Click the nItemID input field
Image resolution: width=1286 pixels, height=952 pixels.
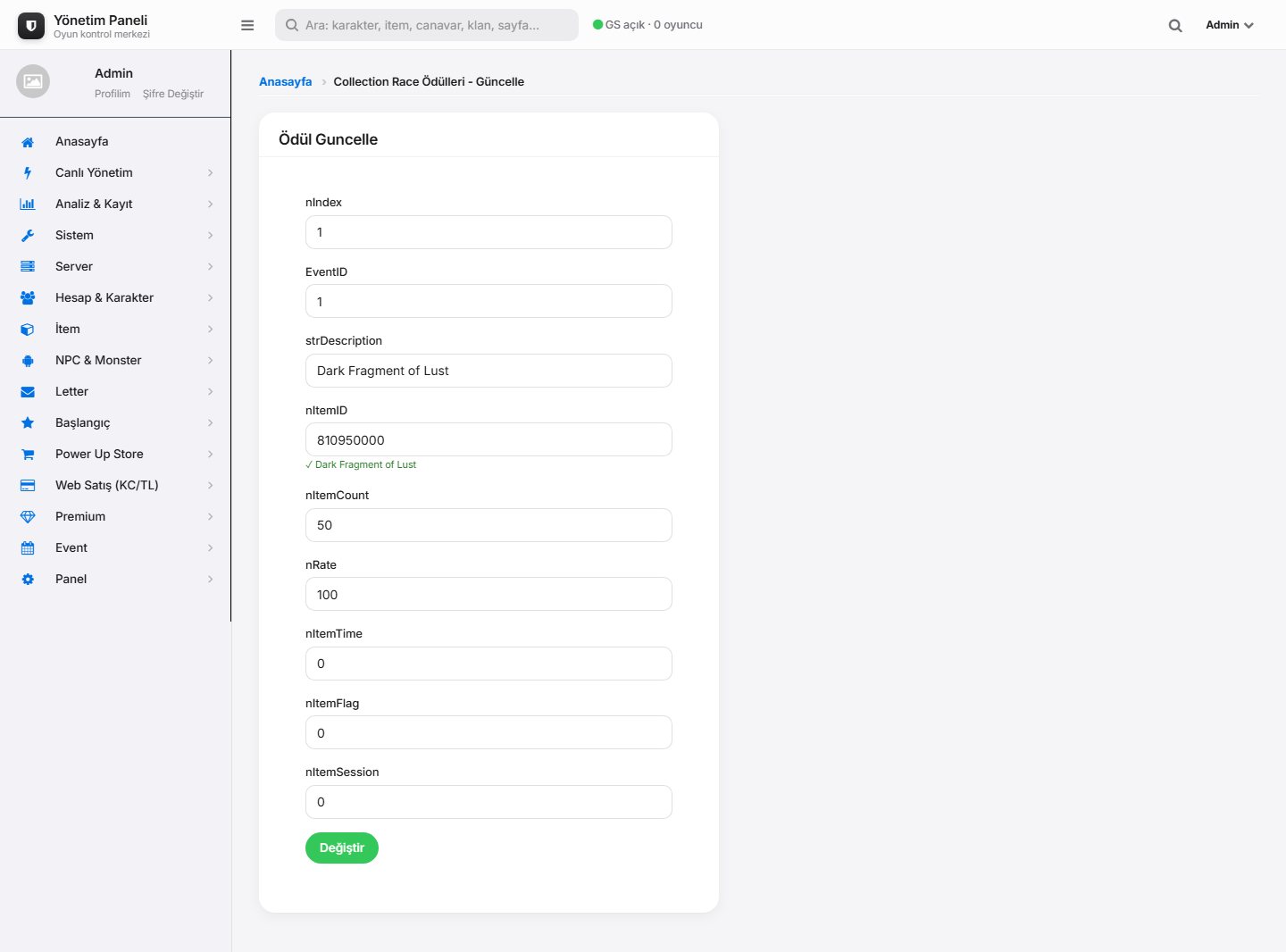(x=489, y=440)
